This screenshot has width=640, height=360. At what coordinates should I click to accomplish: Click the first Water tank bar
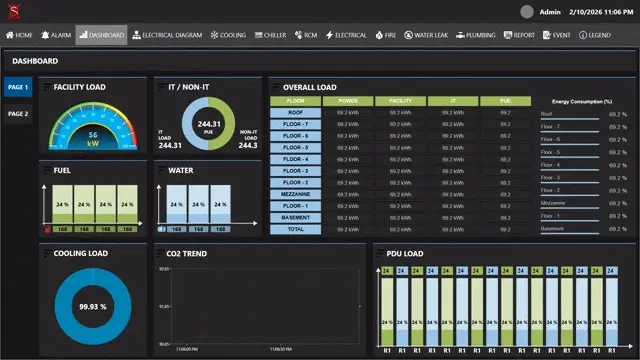(177, 204)
